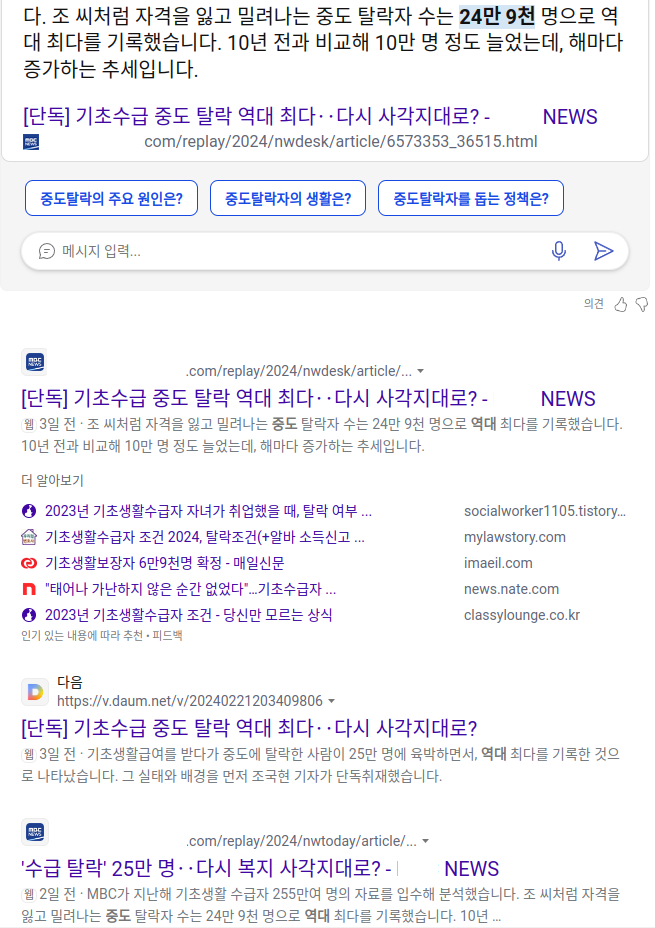Viewport: 655px width, 928px height.
Task: Click red favicon next to 매일신문 link
Action: [29, 563]
